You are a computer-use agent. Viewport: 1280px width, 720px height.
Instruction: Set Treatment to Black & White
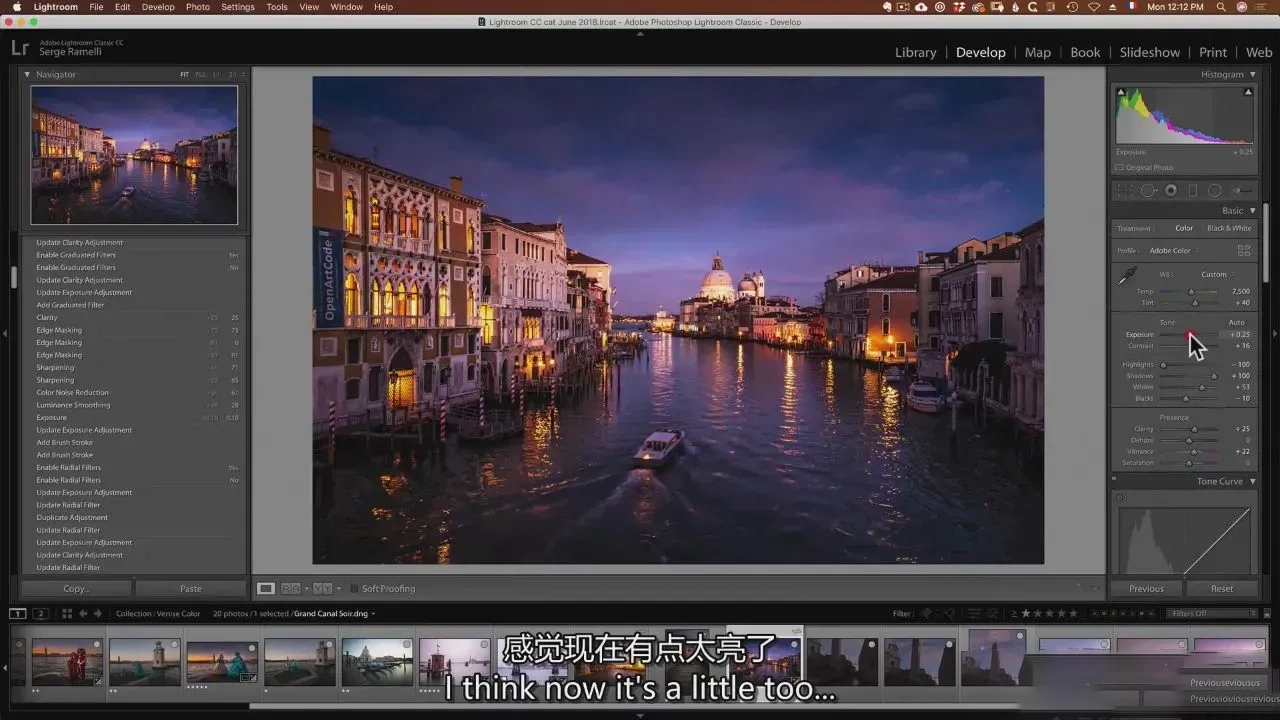coord(1229,228)
